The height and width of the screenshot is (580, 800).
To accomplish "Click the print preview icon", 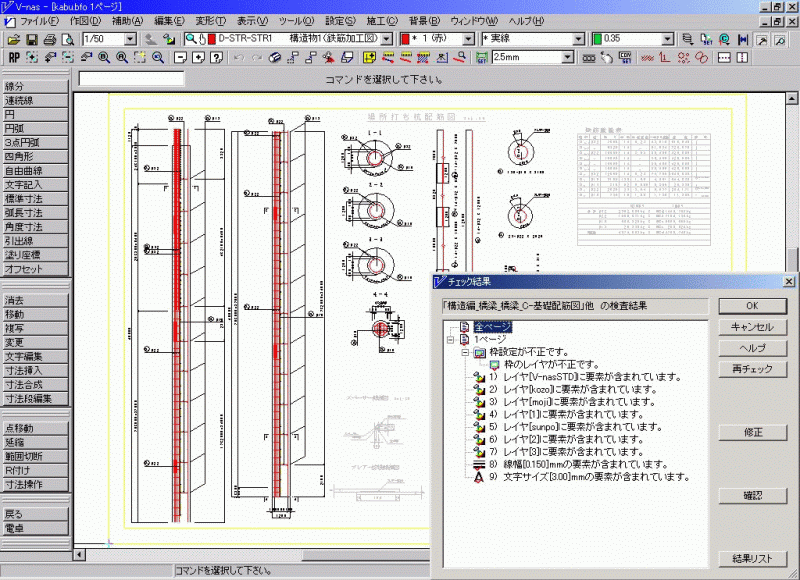I will click(66, 39).
